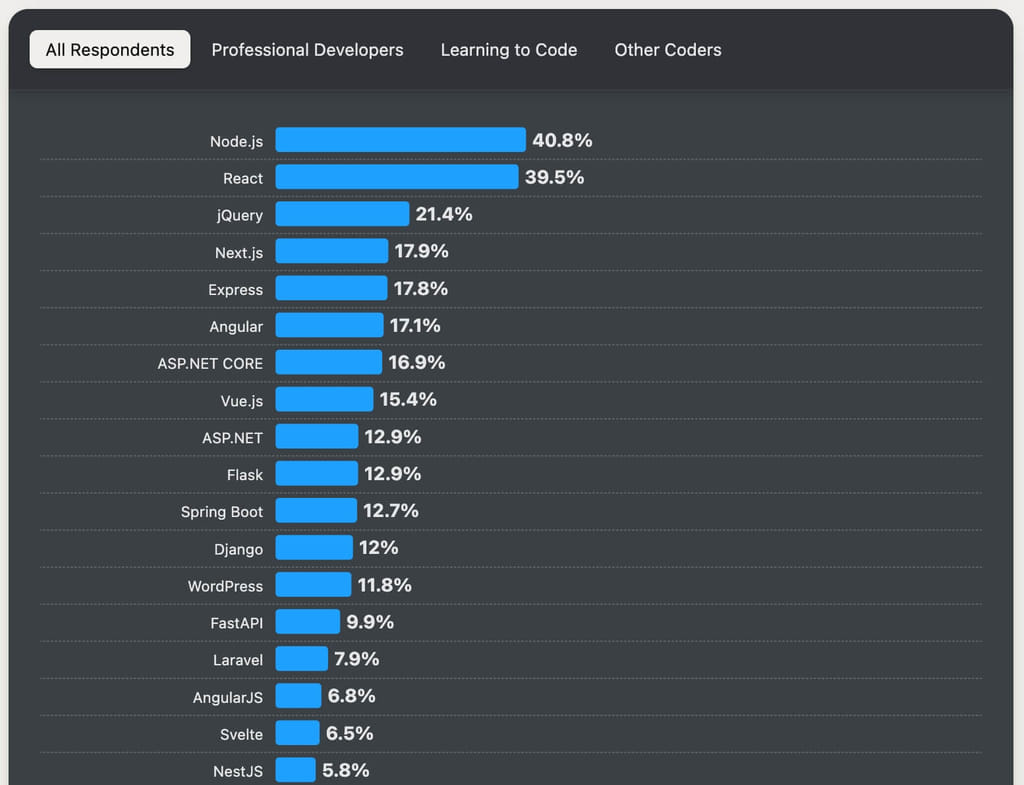Image resolution: width=1024 pixels, height=785 pixels.
Task: Select the Flask bar
Action: coord(317,473)
